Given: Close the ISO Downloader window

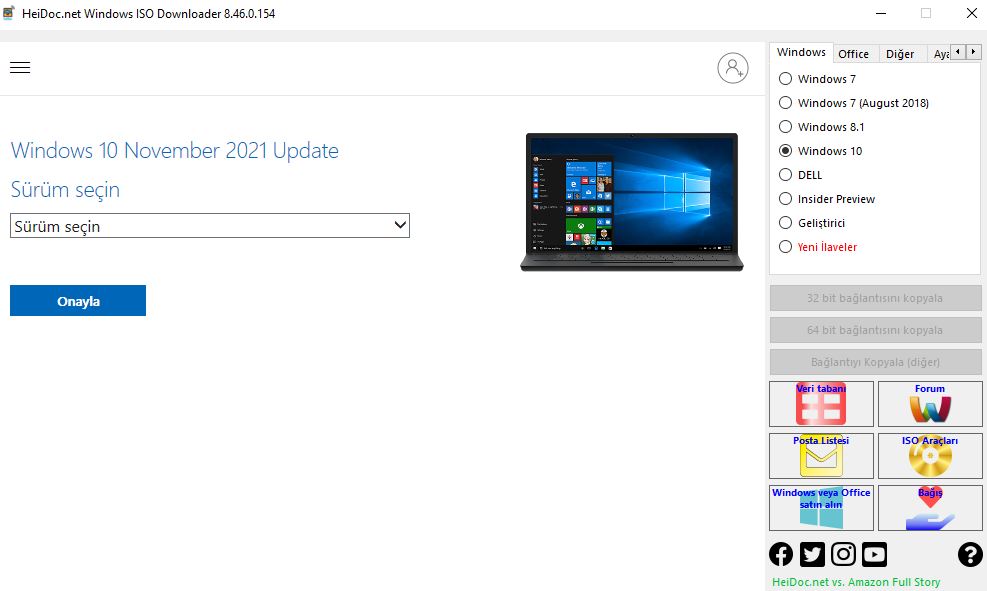Looking at the screenshot, I should (971, 13).
